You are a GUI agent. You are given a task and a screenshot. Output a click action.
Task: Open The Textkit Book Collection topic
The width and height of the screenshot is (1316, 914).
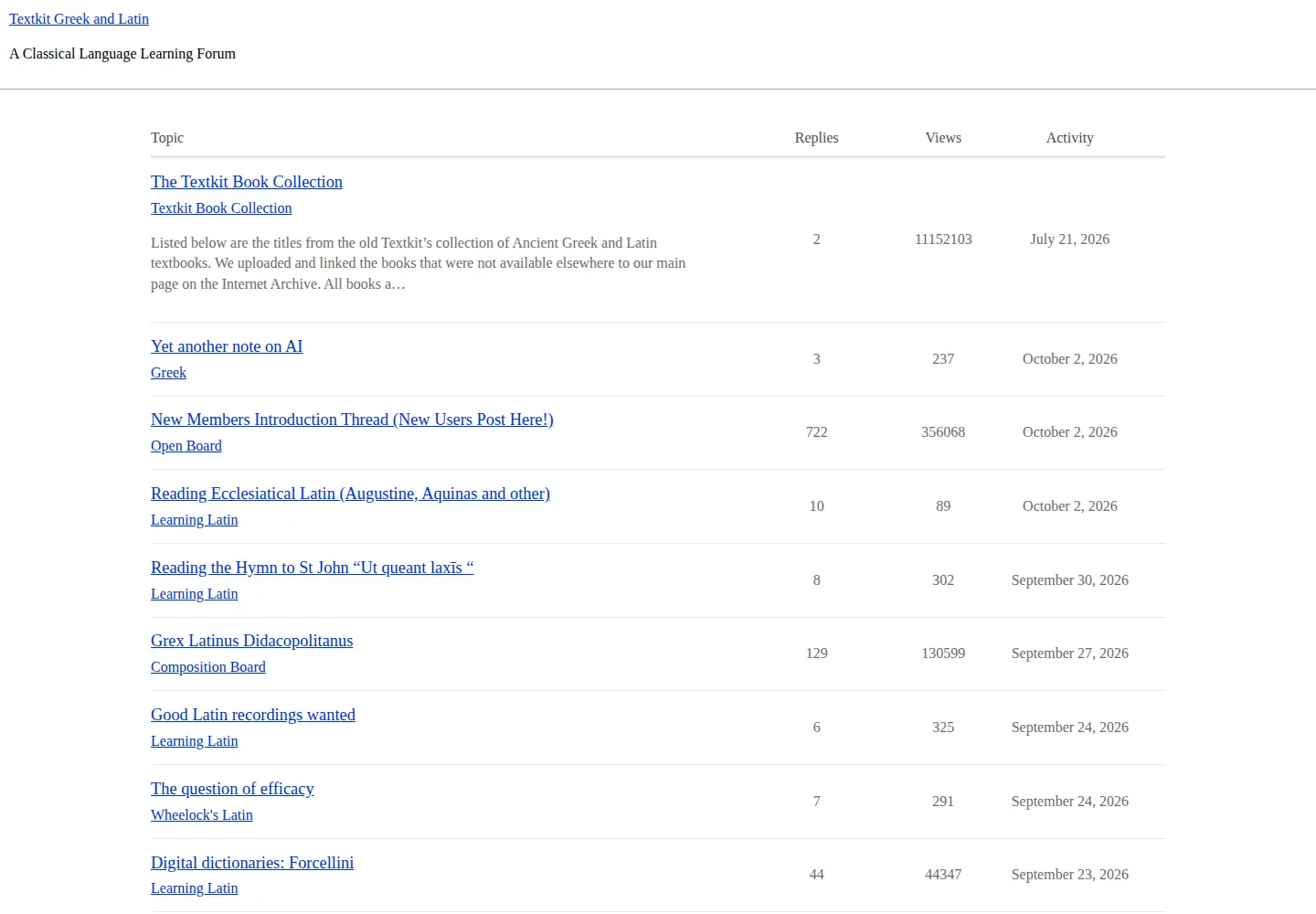(247, 182)
